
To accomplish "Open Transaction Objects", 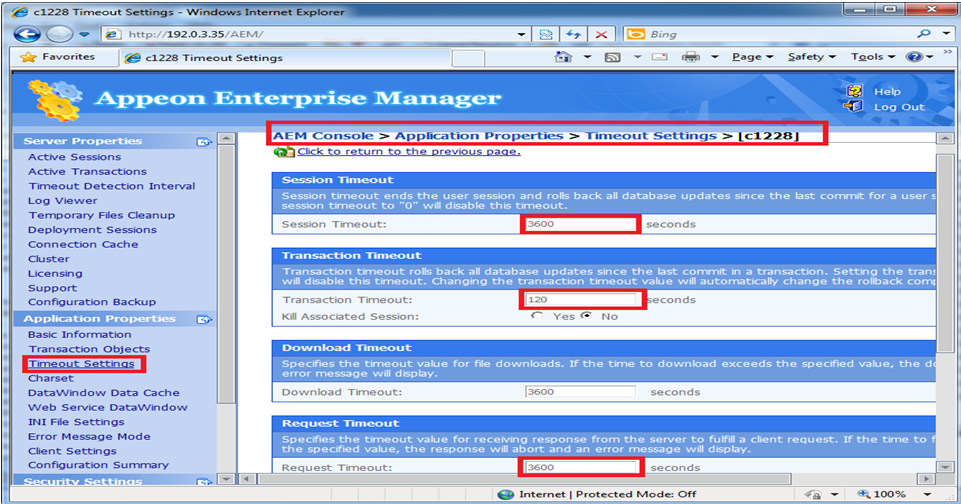I will (89, 349).
